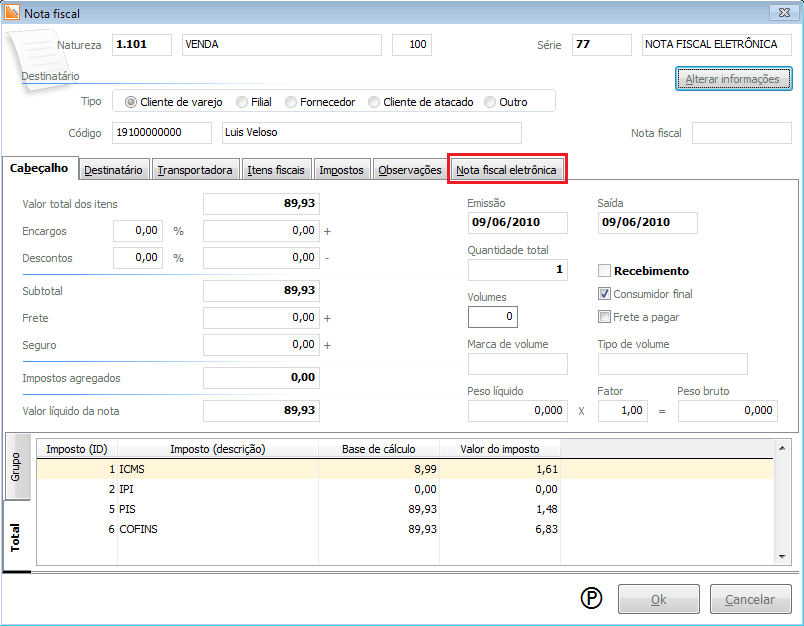Switch to the Itens fiscais tab

click(276, 170)
